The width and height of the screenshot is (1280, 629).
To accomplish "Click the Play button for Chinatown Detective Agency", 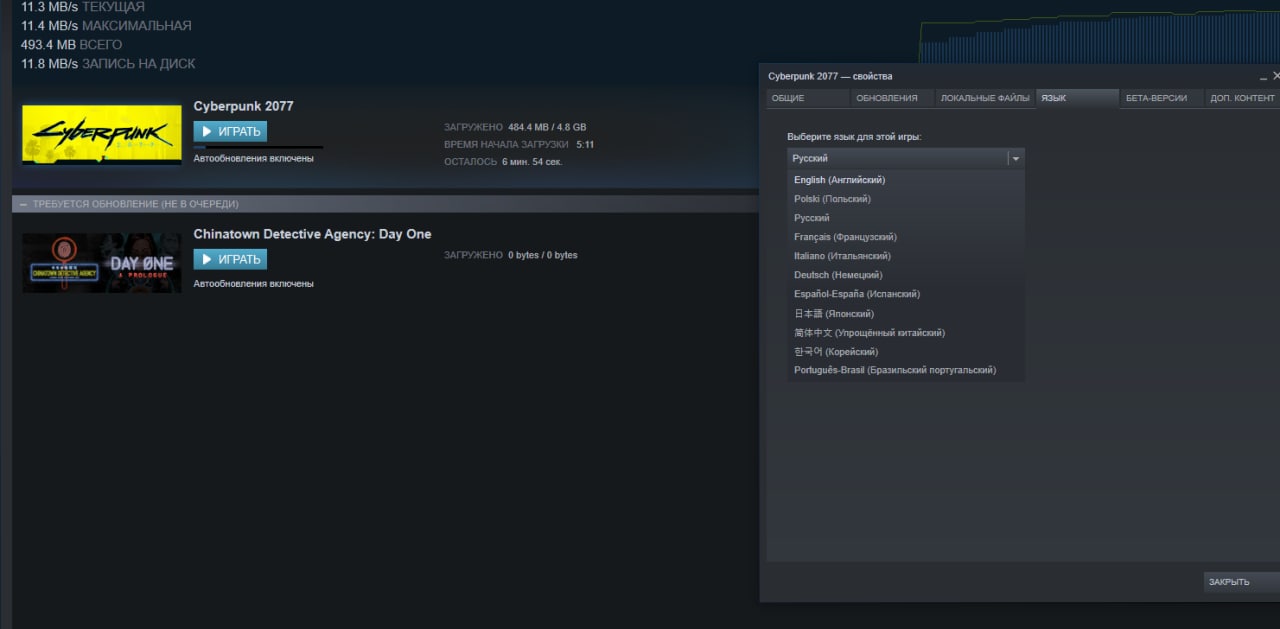I will pyautogui.click(x=230, y=259).
